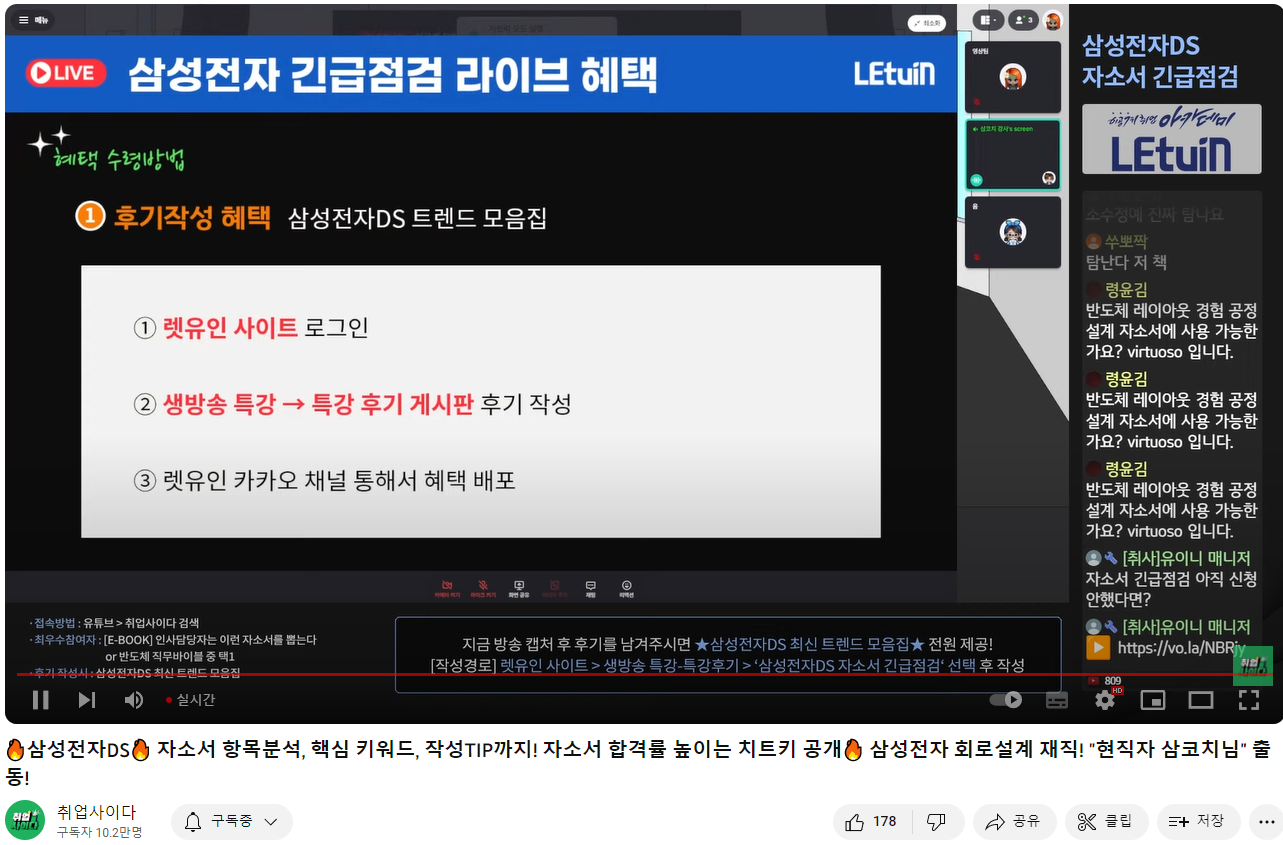The height and width of the screenshot is (845, 1283).
Task: Mute the player volume
Action: coord(133,700)
